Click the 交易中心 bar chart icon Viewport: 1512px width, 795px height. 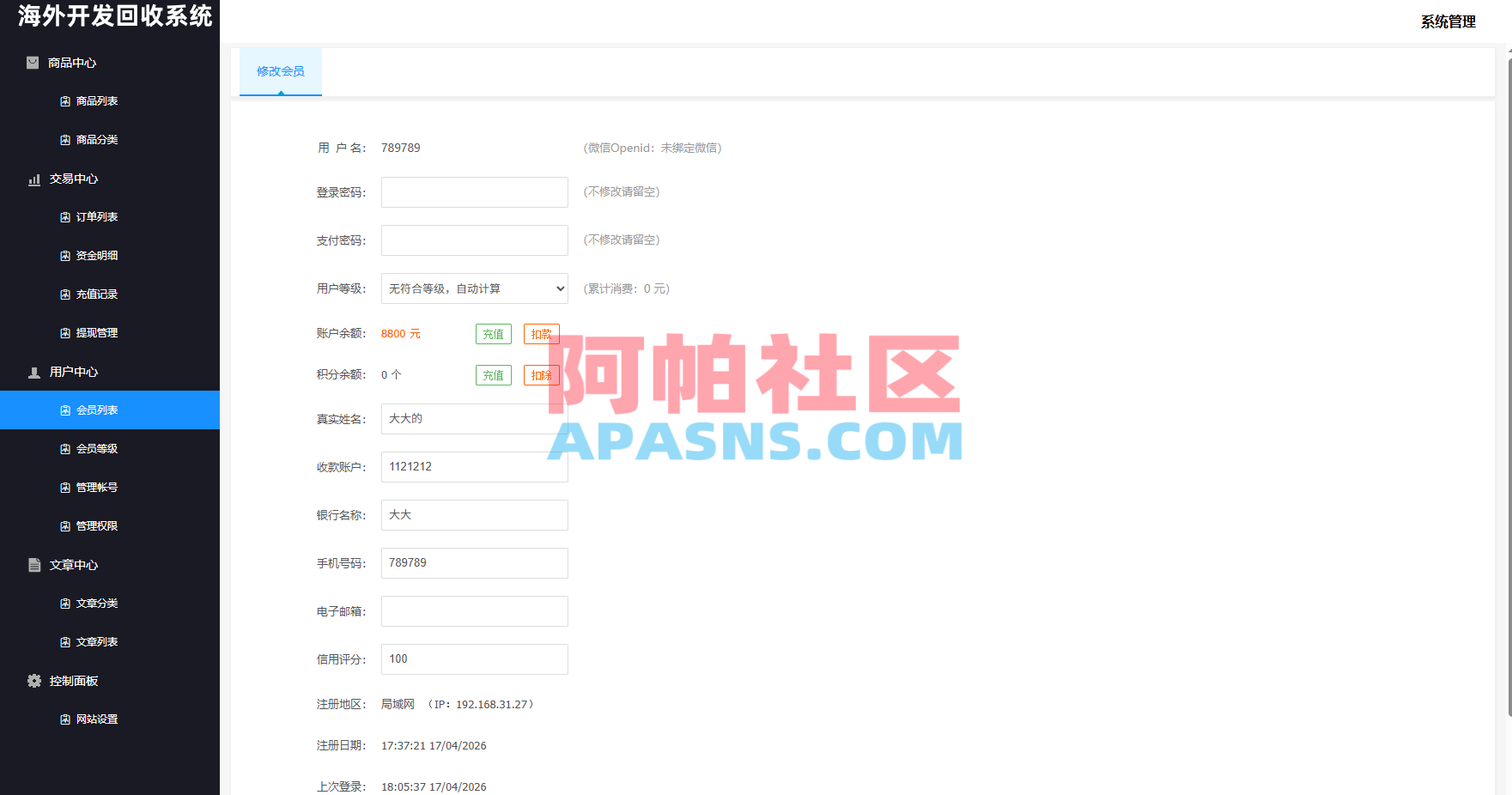click(x=34, y=179)
